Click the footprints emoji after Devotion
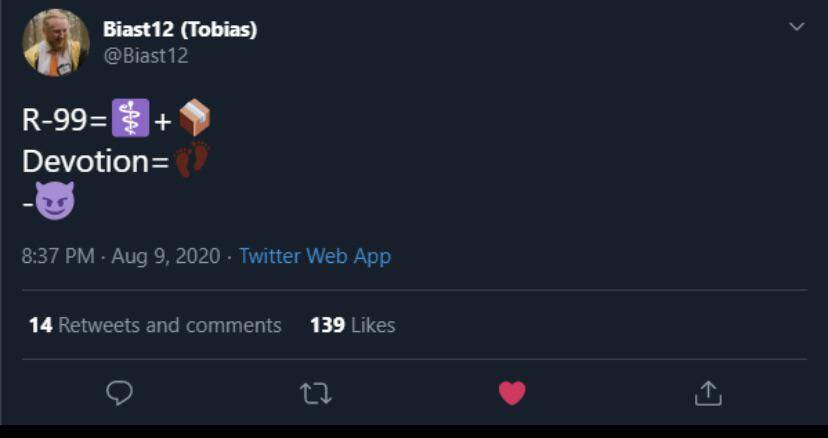 coord(191,160)
